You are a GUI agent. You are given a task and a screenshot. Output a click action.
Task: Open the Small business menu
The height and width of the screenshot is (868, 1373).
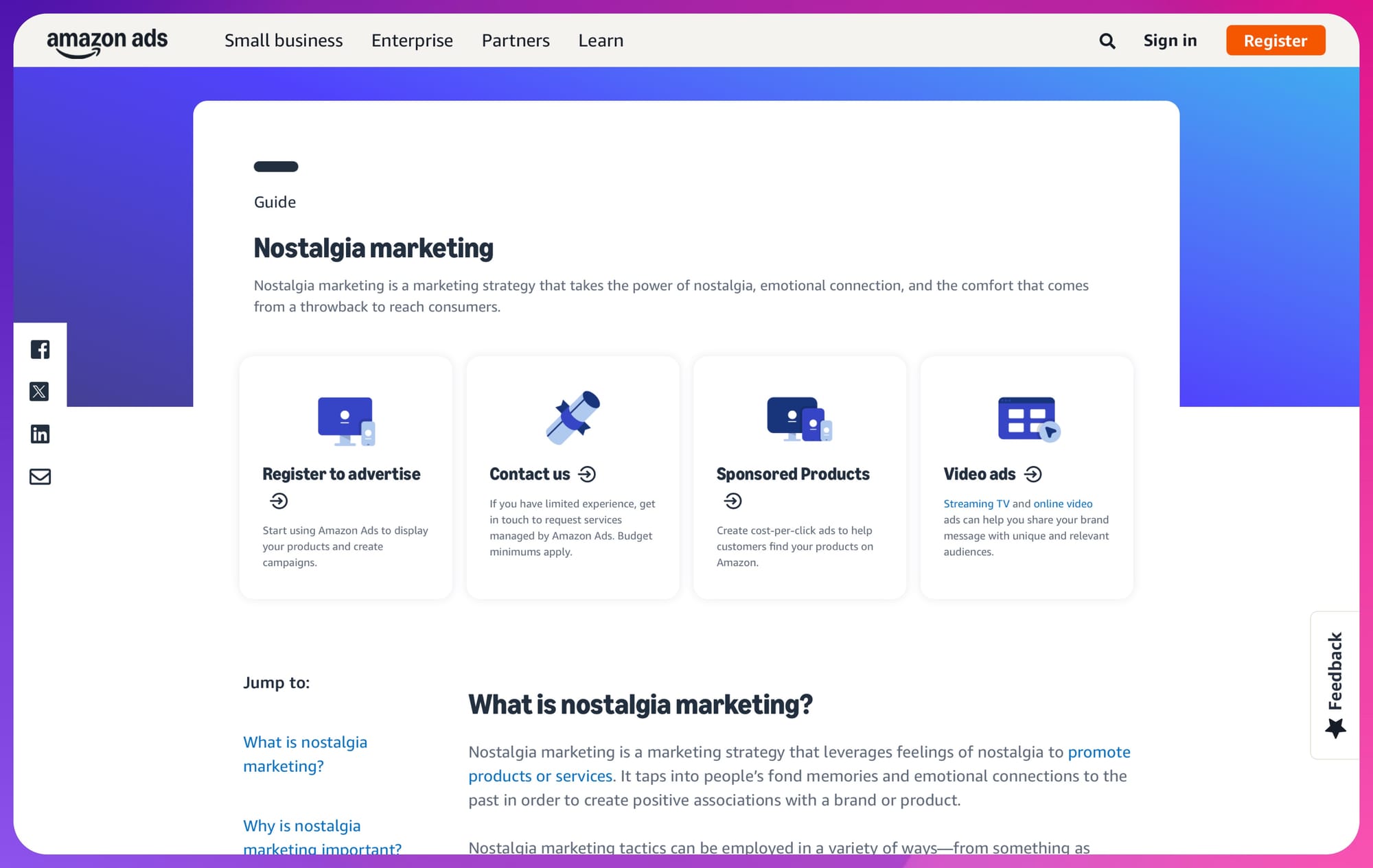coord(284,40)
